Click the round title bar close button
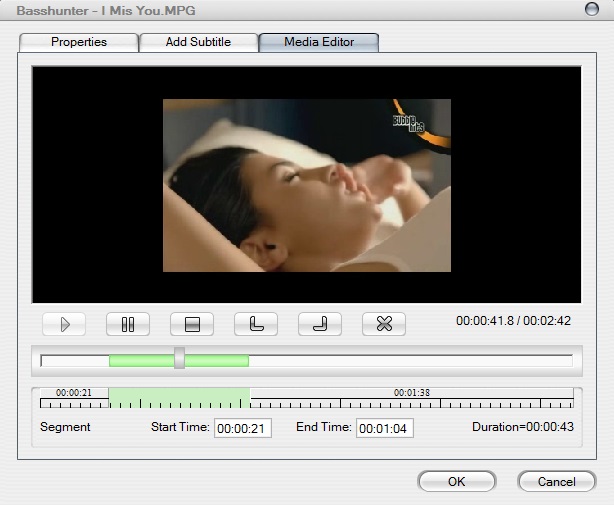Viewport: 614px width, 505px height. 592,9
